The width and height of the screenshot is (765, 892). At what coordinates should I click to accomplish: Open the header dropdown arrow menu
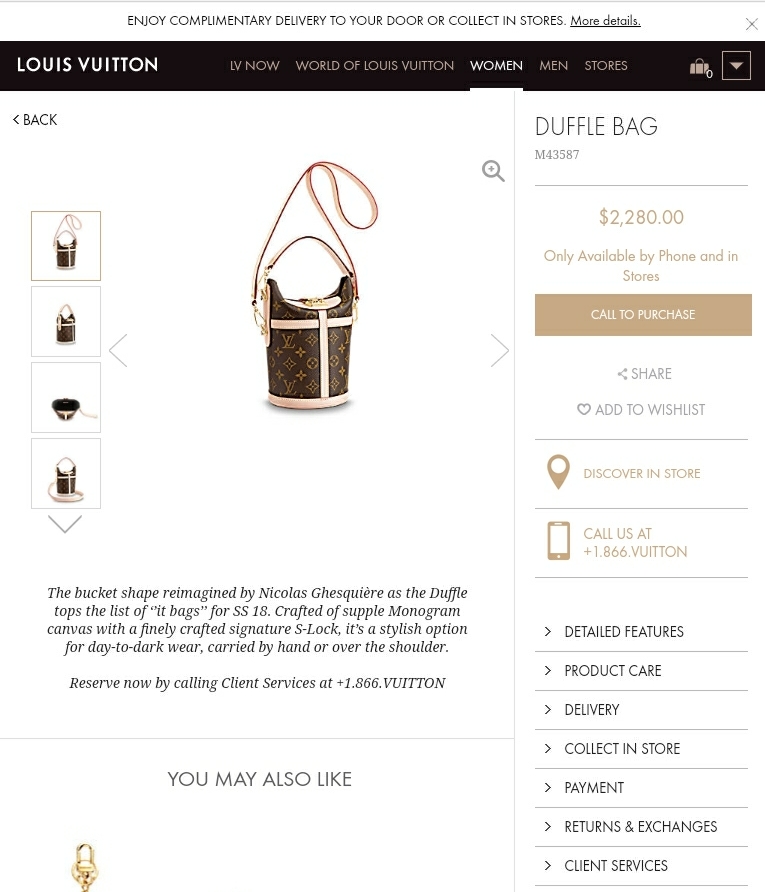736,65
